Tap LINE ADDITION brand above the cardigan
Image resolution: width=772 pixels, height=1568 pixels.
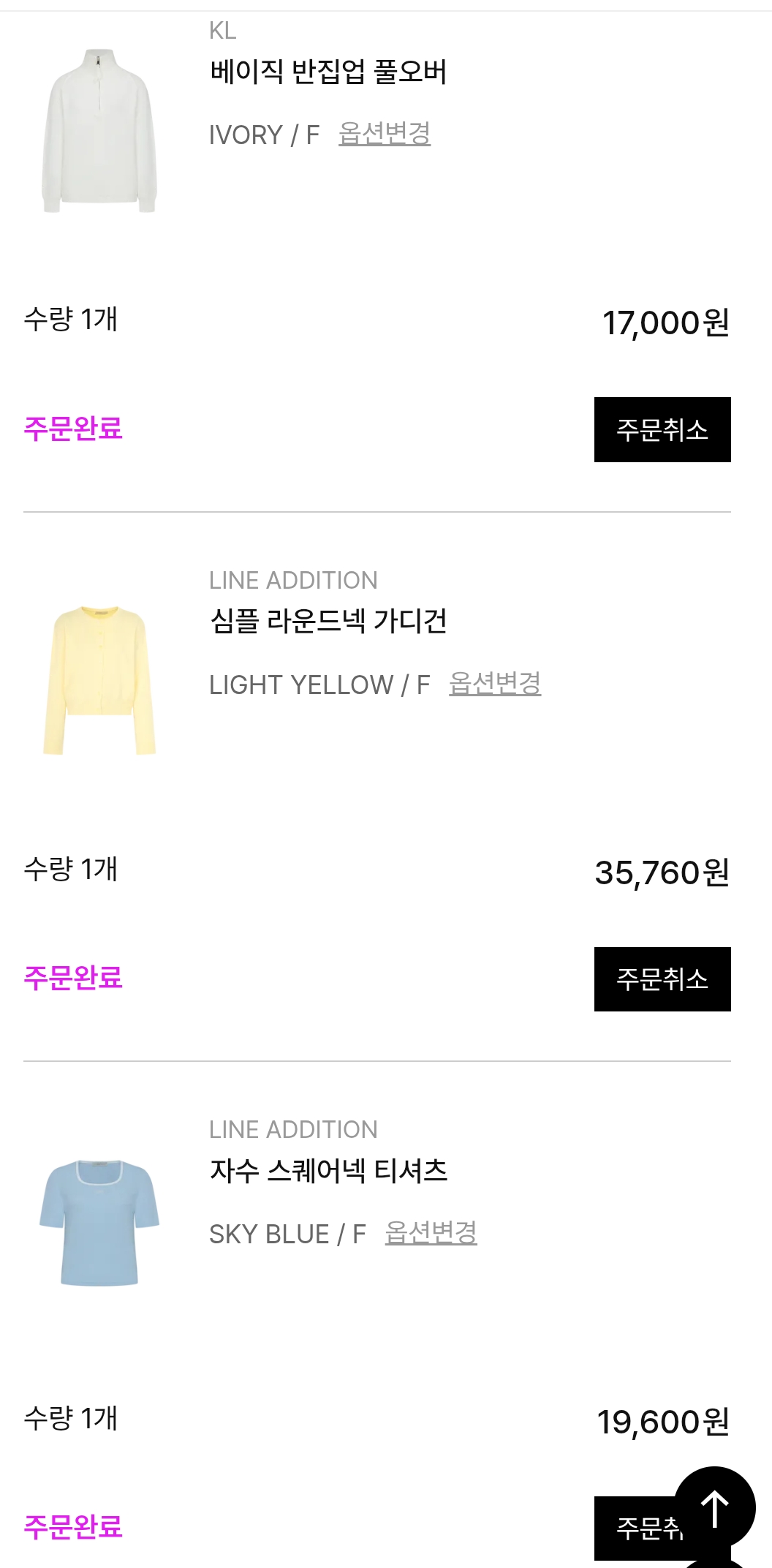pos(293,581)
